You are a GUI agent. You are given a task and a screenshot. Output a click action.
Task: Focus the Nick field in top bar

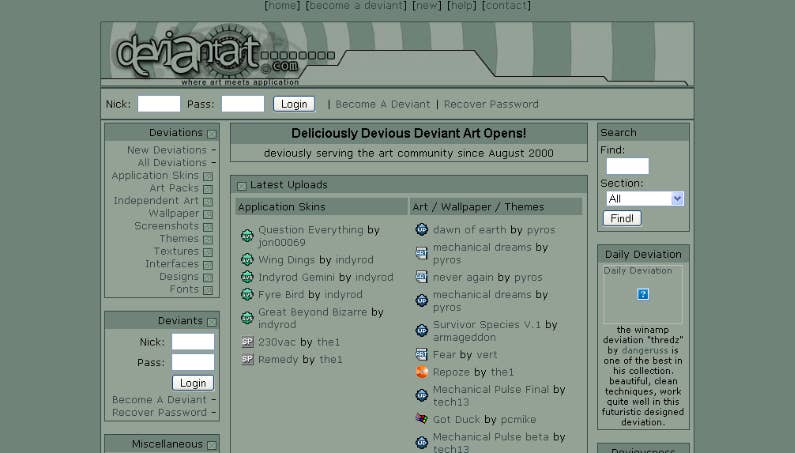(x=159, y=103)
